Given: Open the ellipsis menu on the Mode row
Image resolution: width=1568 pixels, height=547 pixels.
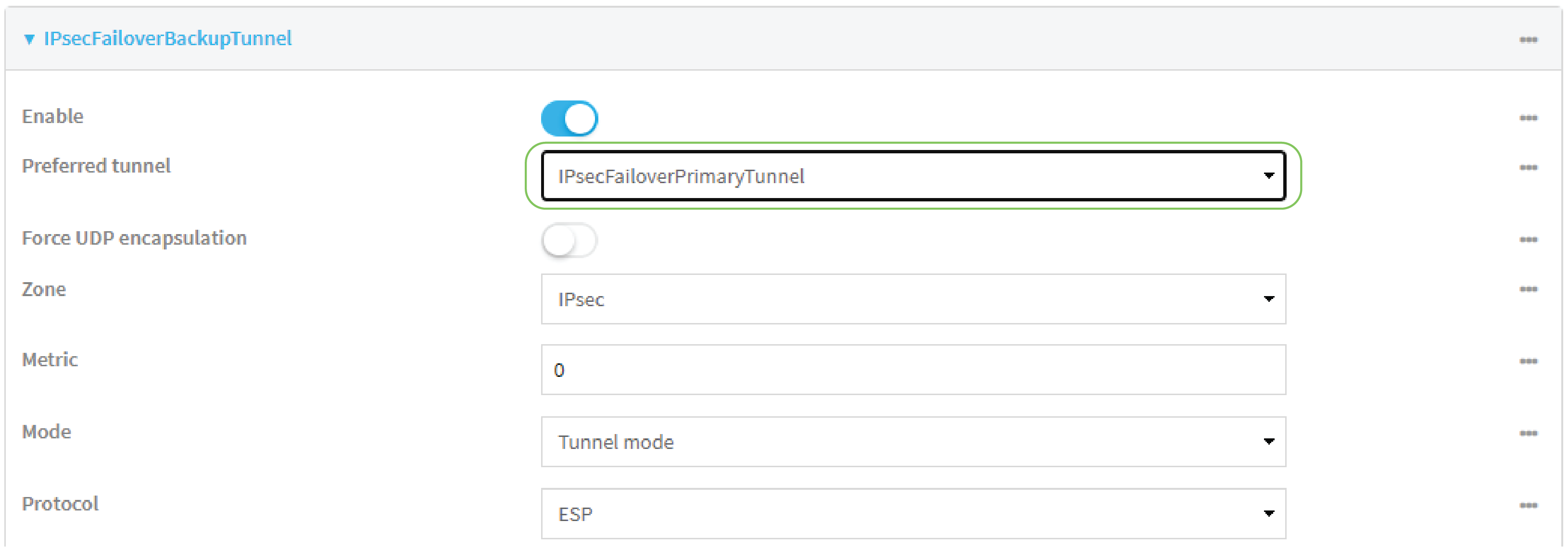Looking at the screenshot, I should click(x=1529, y=432).
